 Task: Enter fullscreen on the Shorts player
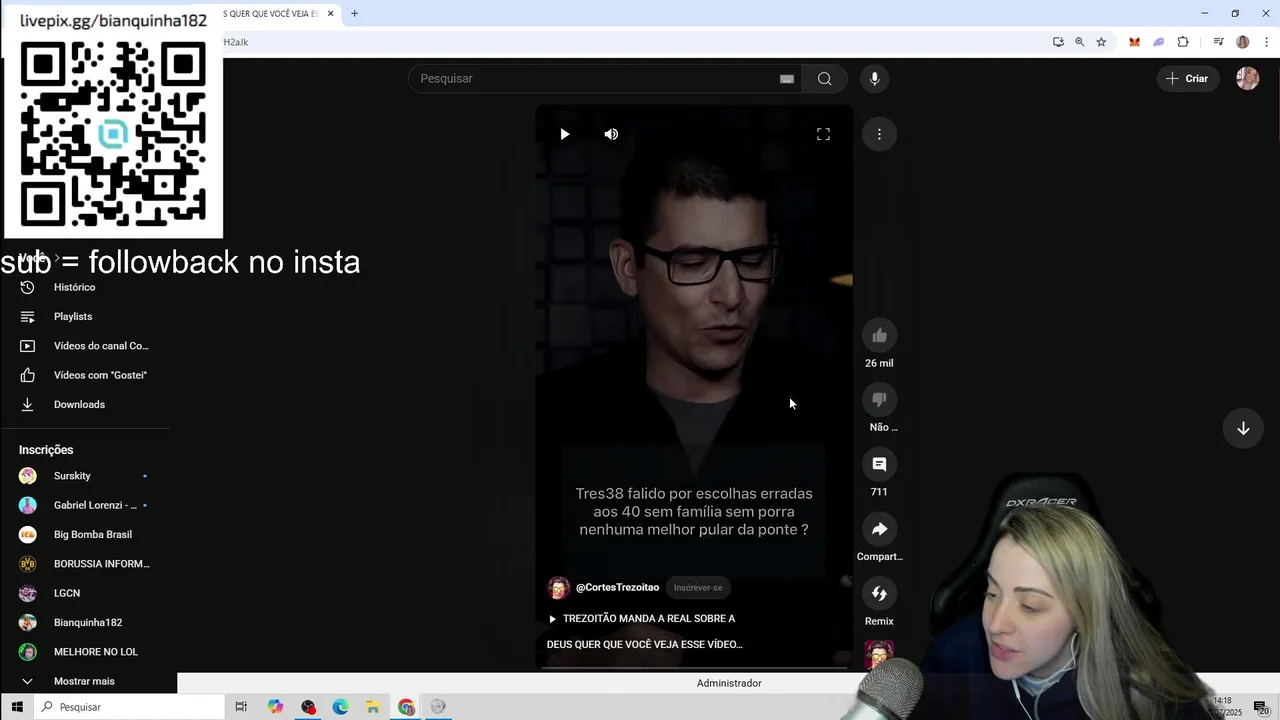pyautogui.click(x=823, y=134)
